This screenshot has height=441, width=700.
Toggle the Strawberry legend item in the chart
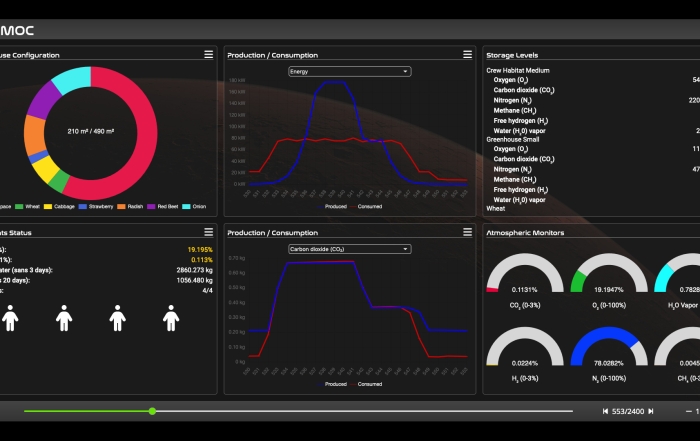[96, 206]
